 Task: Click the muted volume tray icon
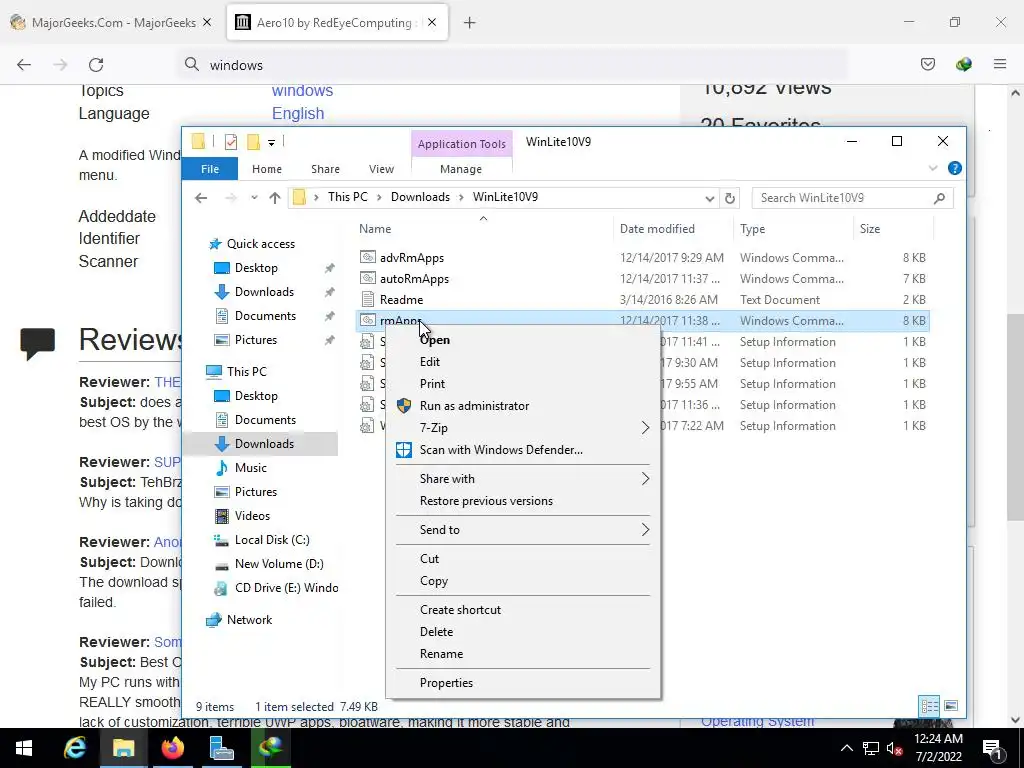click(894, 748)
